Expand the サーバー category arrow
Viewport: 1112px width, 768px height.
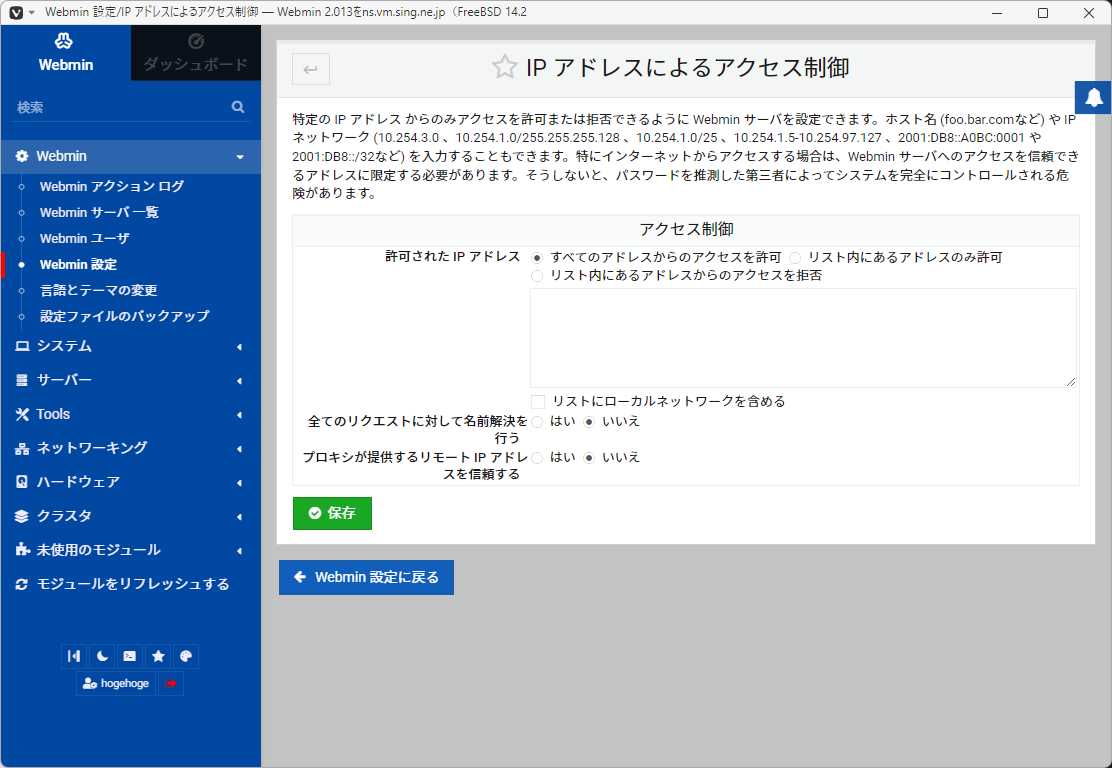239,381
